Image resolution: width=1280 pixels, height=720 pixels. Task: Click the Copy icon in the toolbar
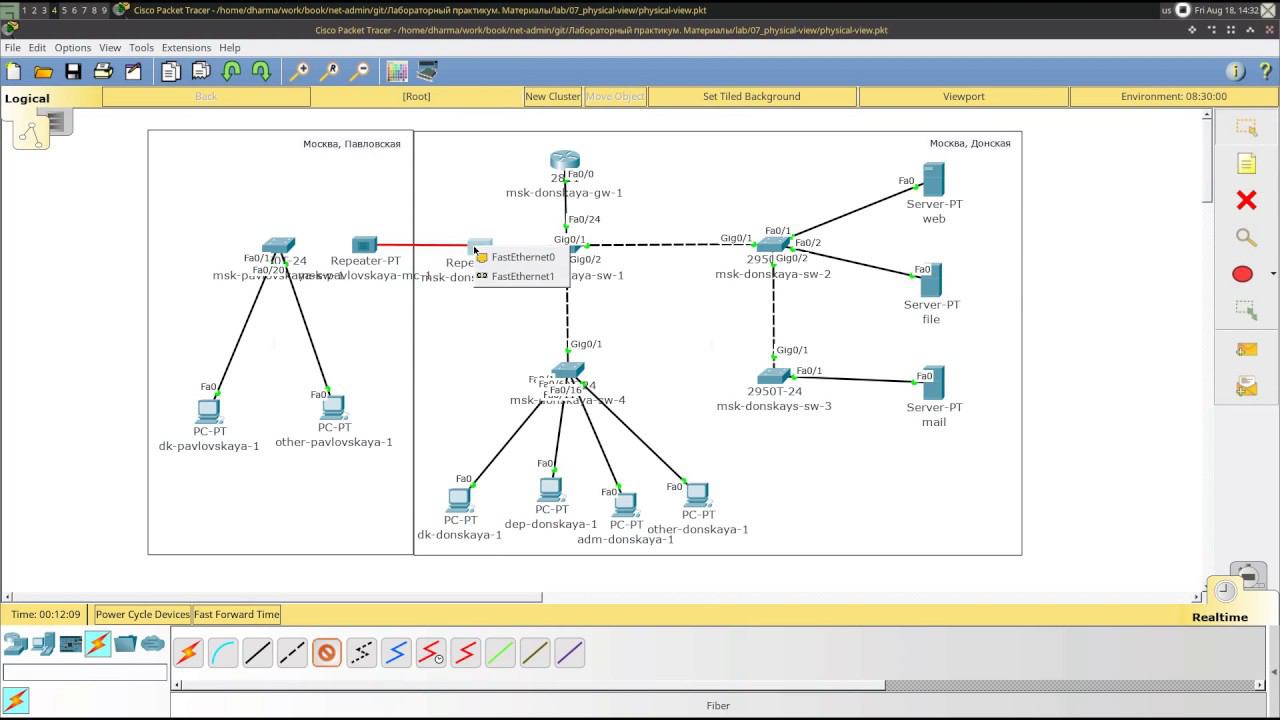[x=171, y=71]
